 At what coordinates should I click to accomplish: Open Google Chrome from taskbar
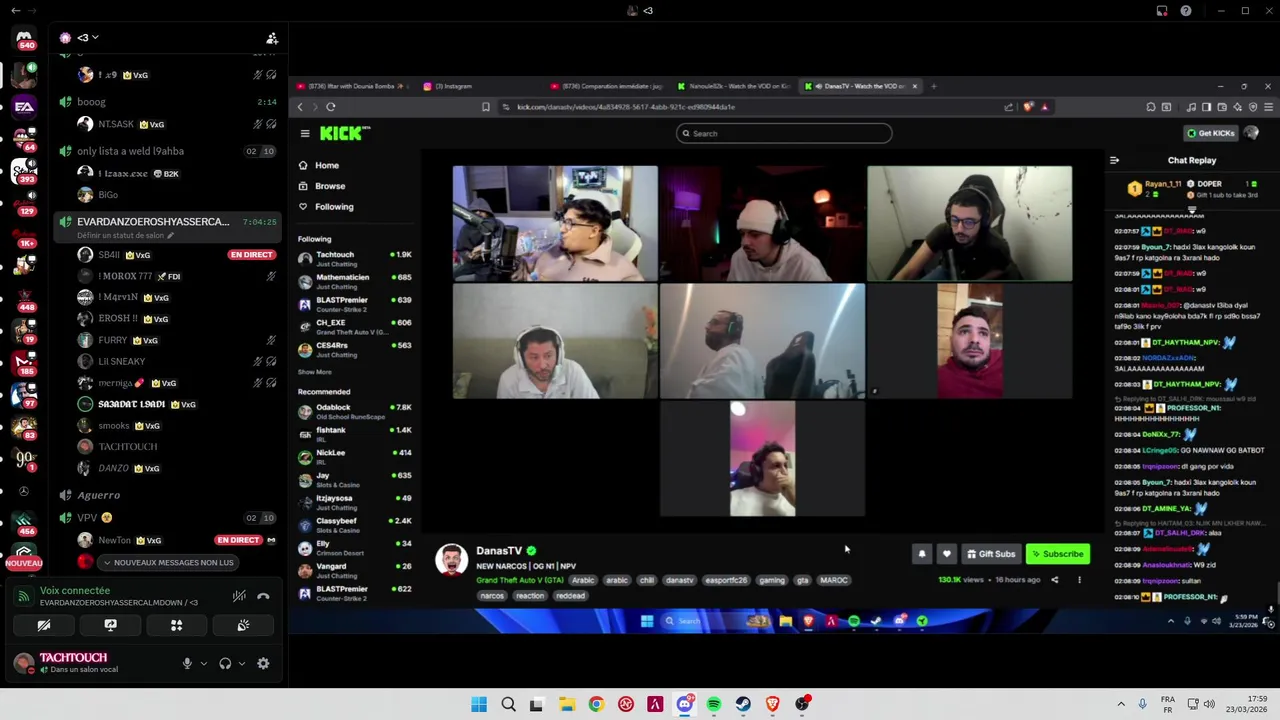596,704
